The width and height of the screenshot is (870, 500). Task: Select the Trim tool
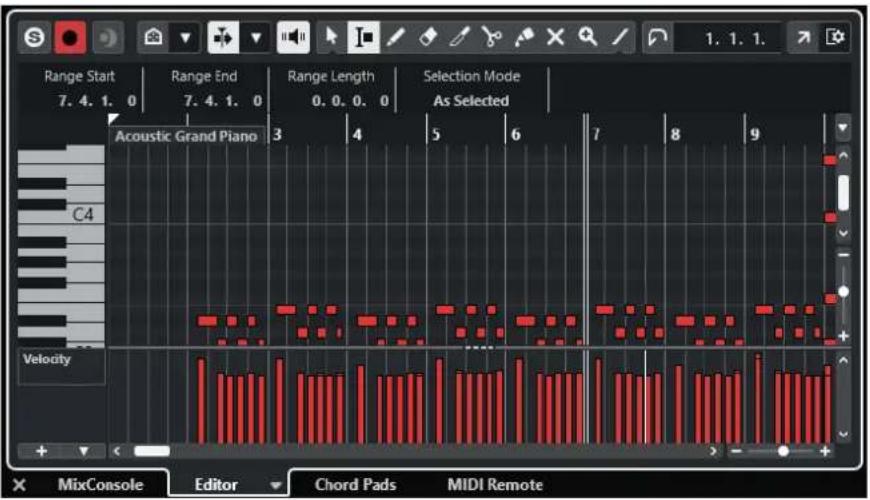[x=459, y=38]
